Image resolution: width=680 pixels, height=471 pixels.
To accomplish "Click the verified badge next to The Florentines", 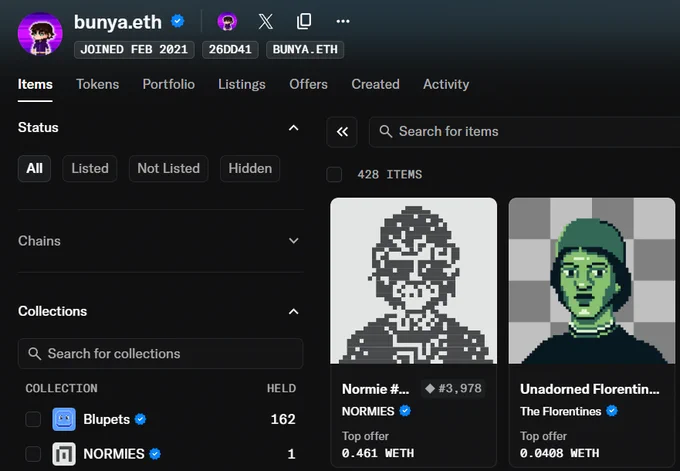I will 612,411.
